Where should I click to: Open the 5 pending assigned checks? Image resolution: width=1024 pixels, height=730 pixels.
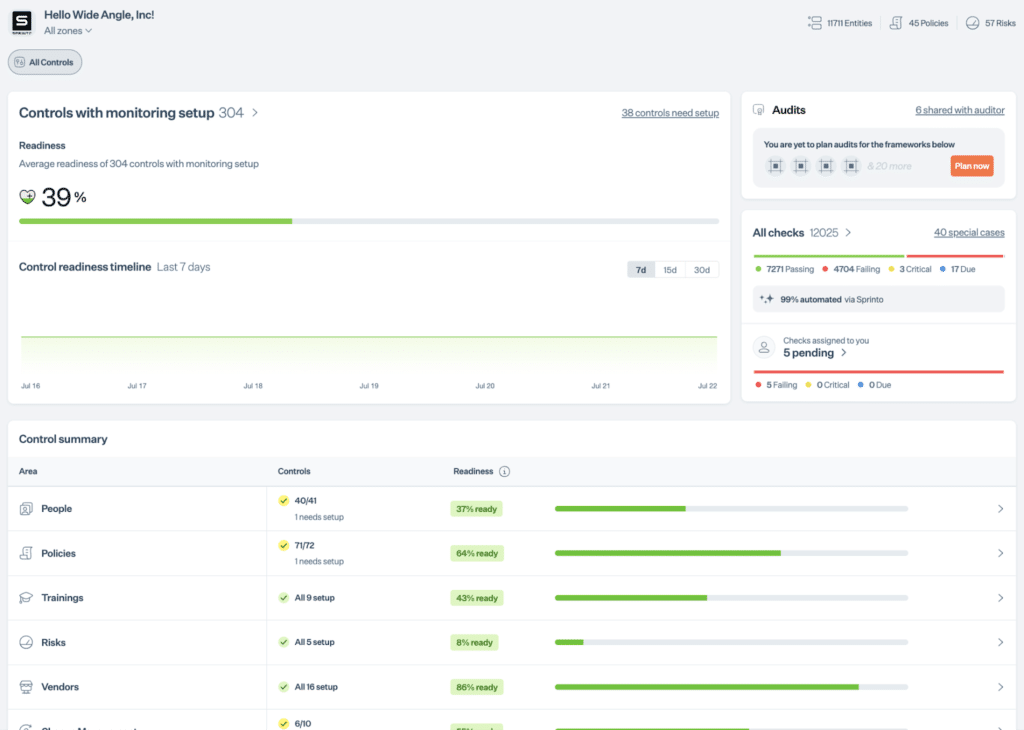coord(815,353)
